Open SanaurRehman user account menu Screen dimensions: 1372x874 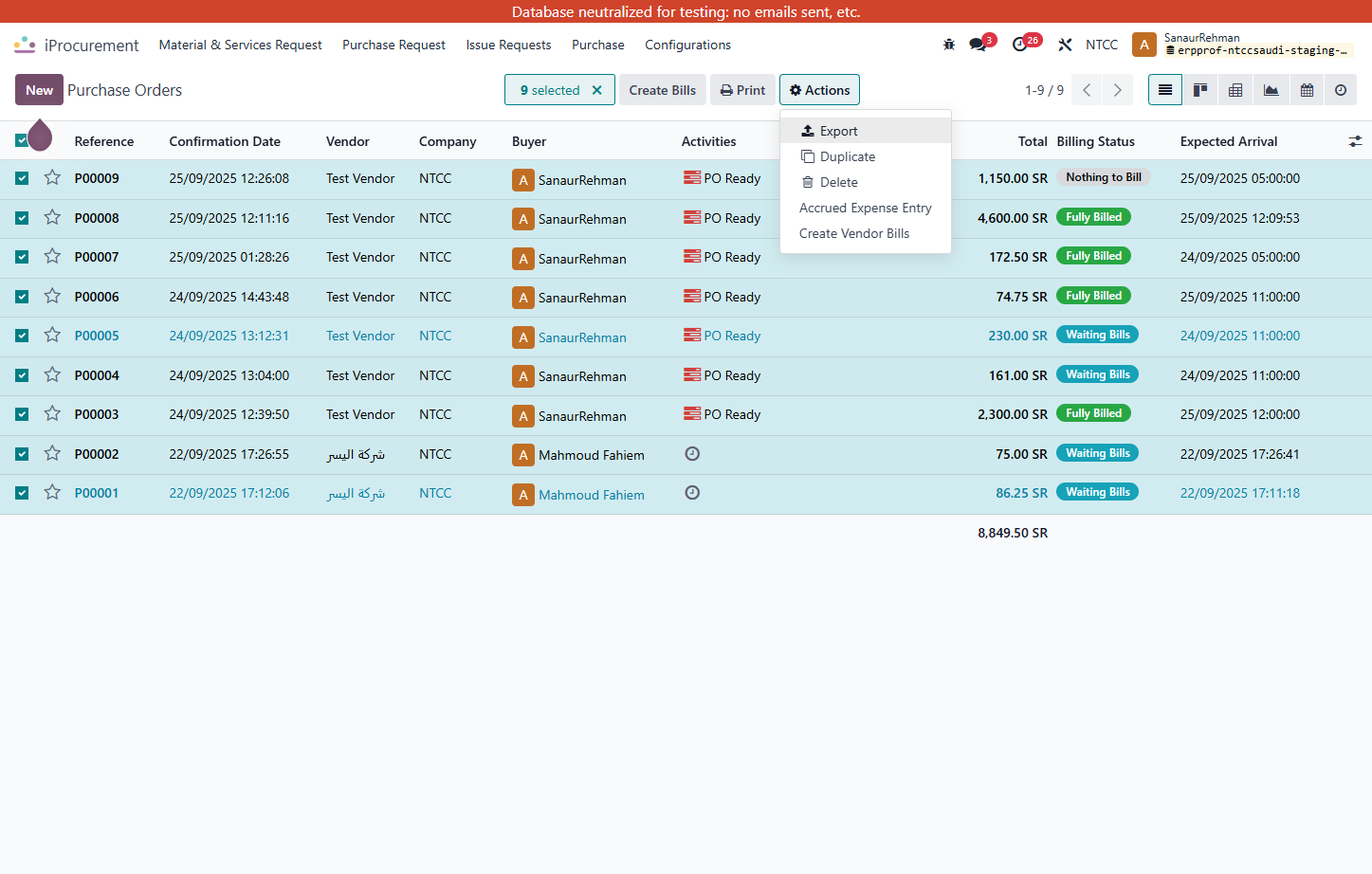(1243, 45)
